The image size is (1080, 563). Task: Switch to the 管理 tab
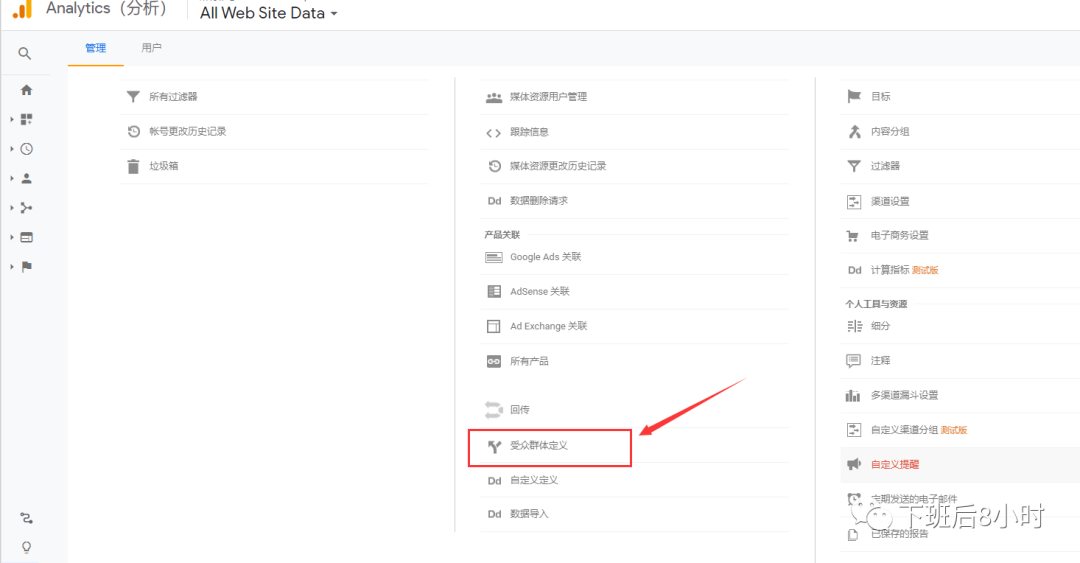96,48
